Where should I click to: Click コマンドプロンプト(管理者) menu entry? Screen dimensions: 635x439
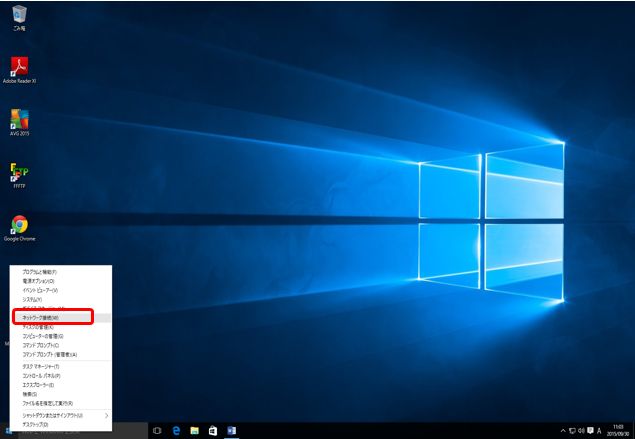(x=50, y=354)
